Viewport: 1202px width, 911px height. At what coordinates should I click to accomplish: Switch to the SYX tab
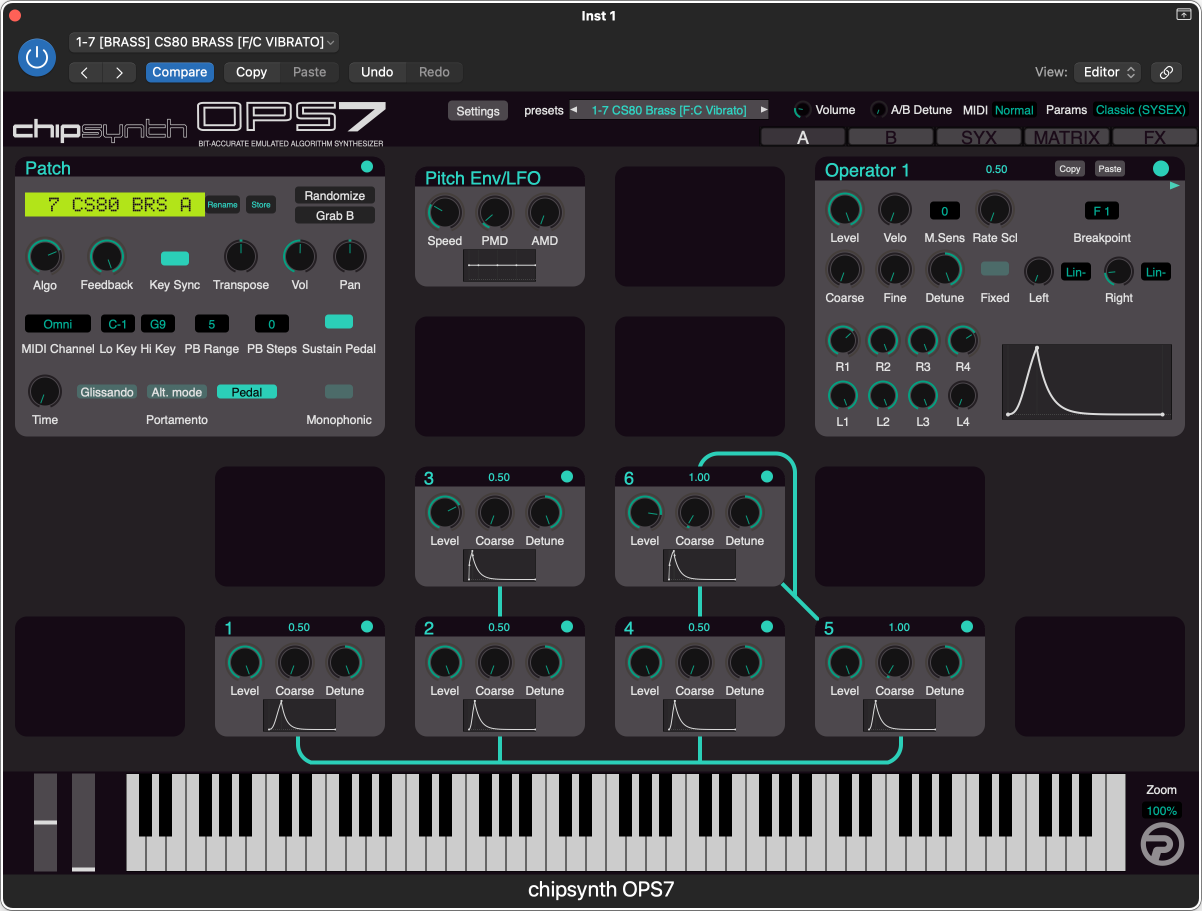pyautogui.click(x=979, y=138)
